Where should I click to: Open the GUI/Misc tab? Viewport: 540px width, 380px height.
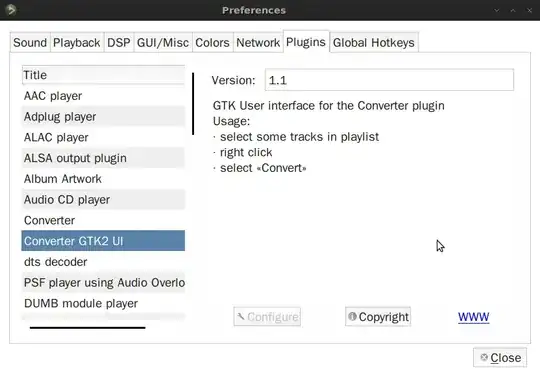pyautogui.click(x=163, y=43)
